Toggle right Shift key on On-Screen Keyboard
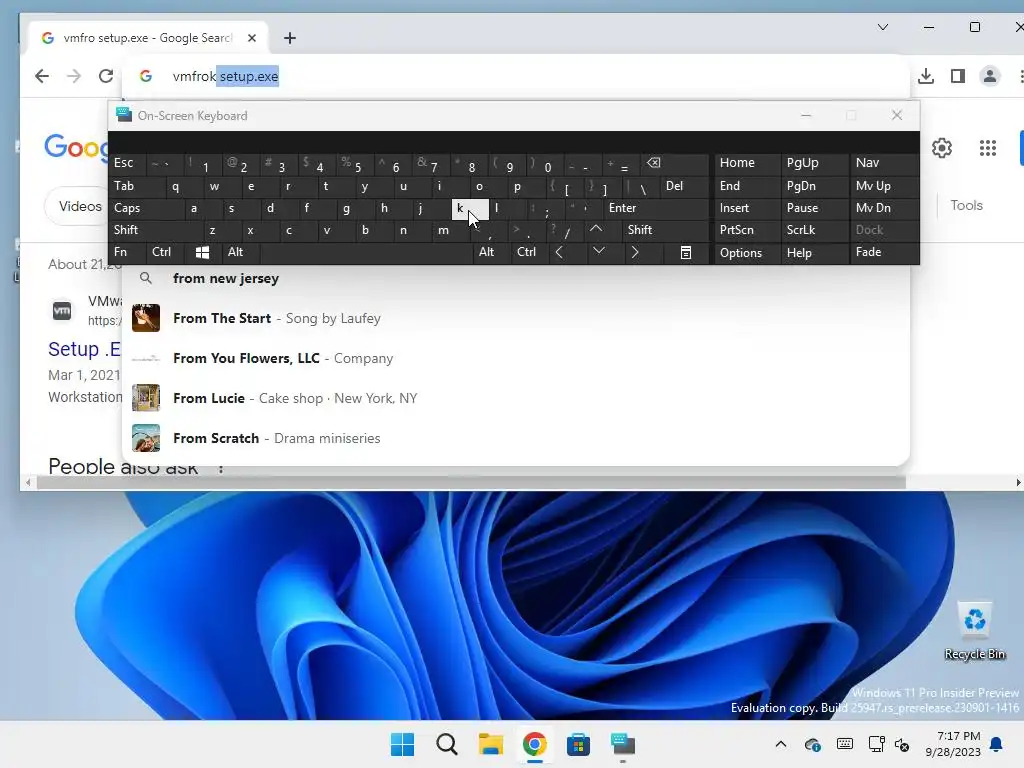Viewport: 1024px width, 768px height. [x=665, y=230]
